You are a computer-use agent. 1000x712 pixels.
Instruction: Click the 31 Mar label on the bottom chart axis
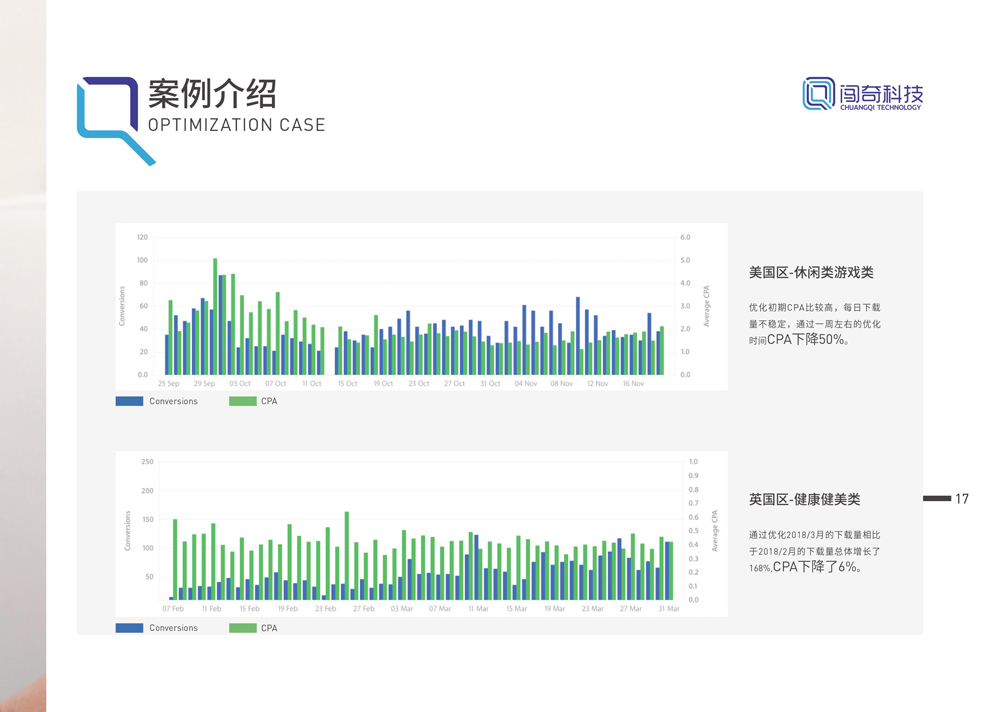668,609
